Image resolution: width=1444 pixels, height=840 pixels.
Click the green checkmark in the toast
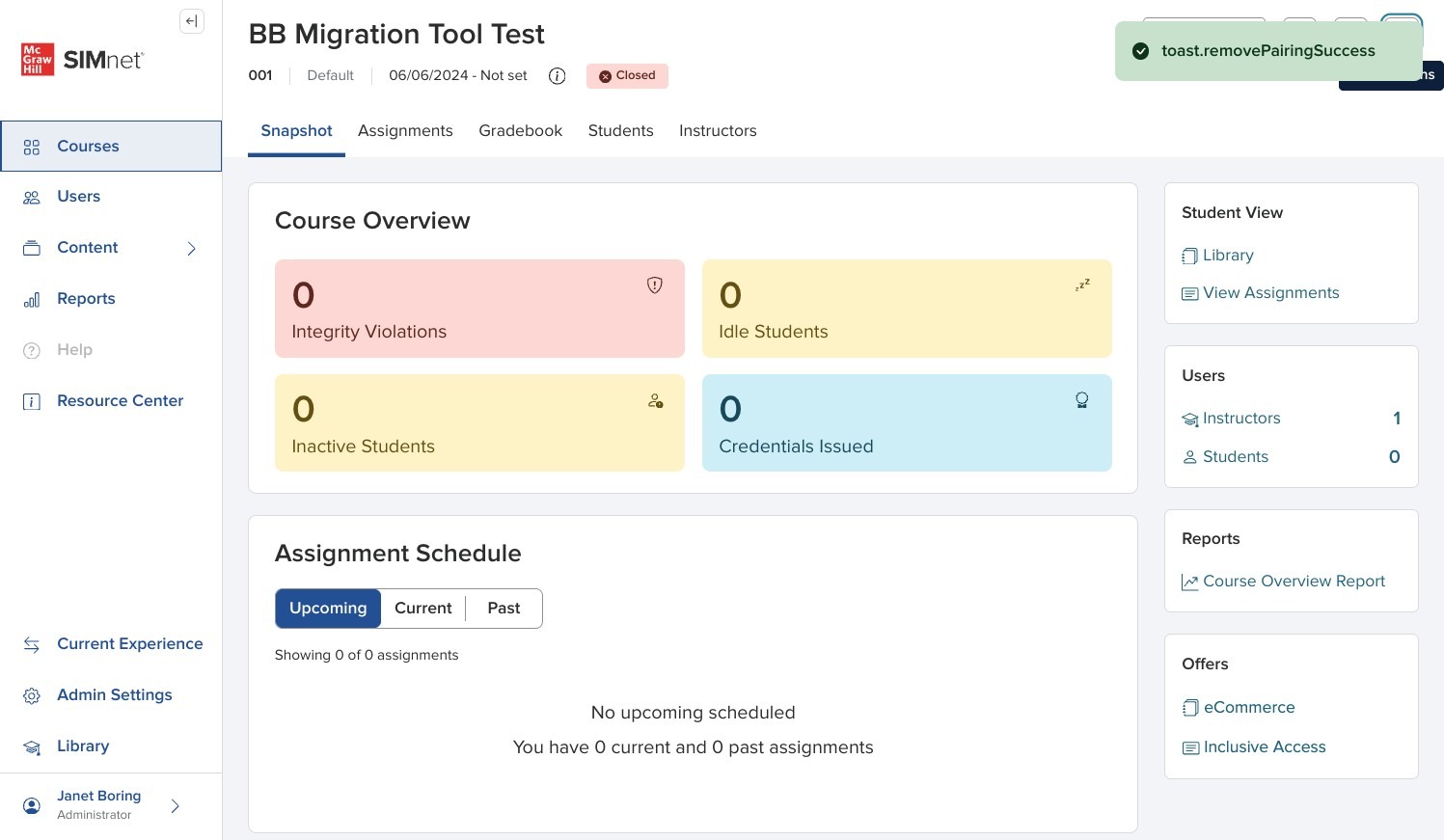1140,51
